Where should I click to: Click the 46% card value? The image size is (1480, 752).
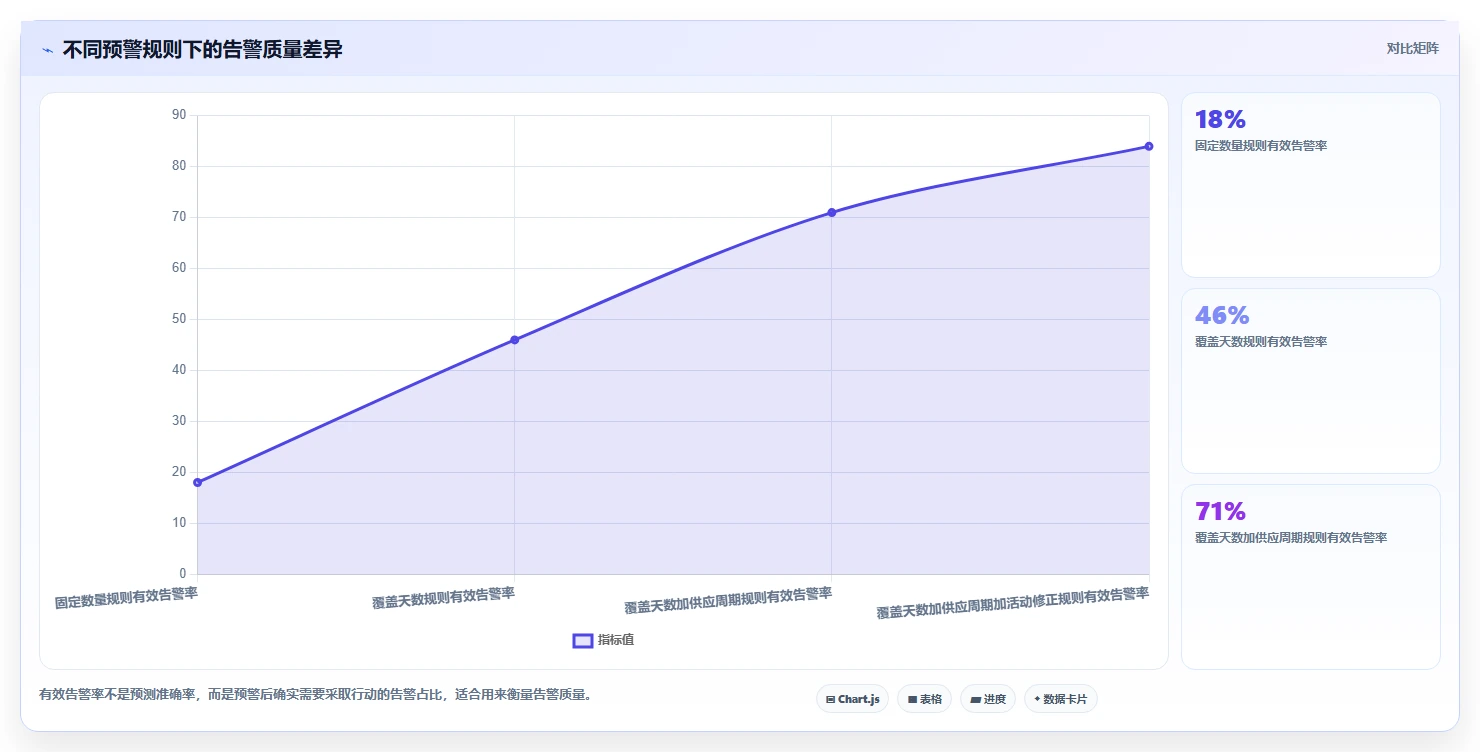(1222, 316)
